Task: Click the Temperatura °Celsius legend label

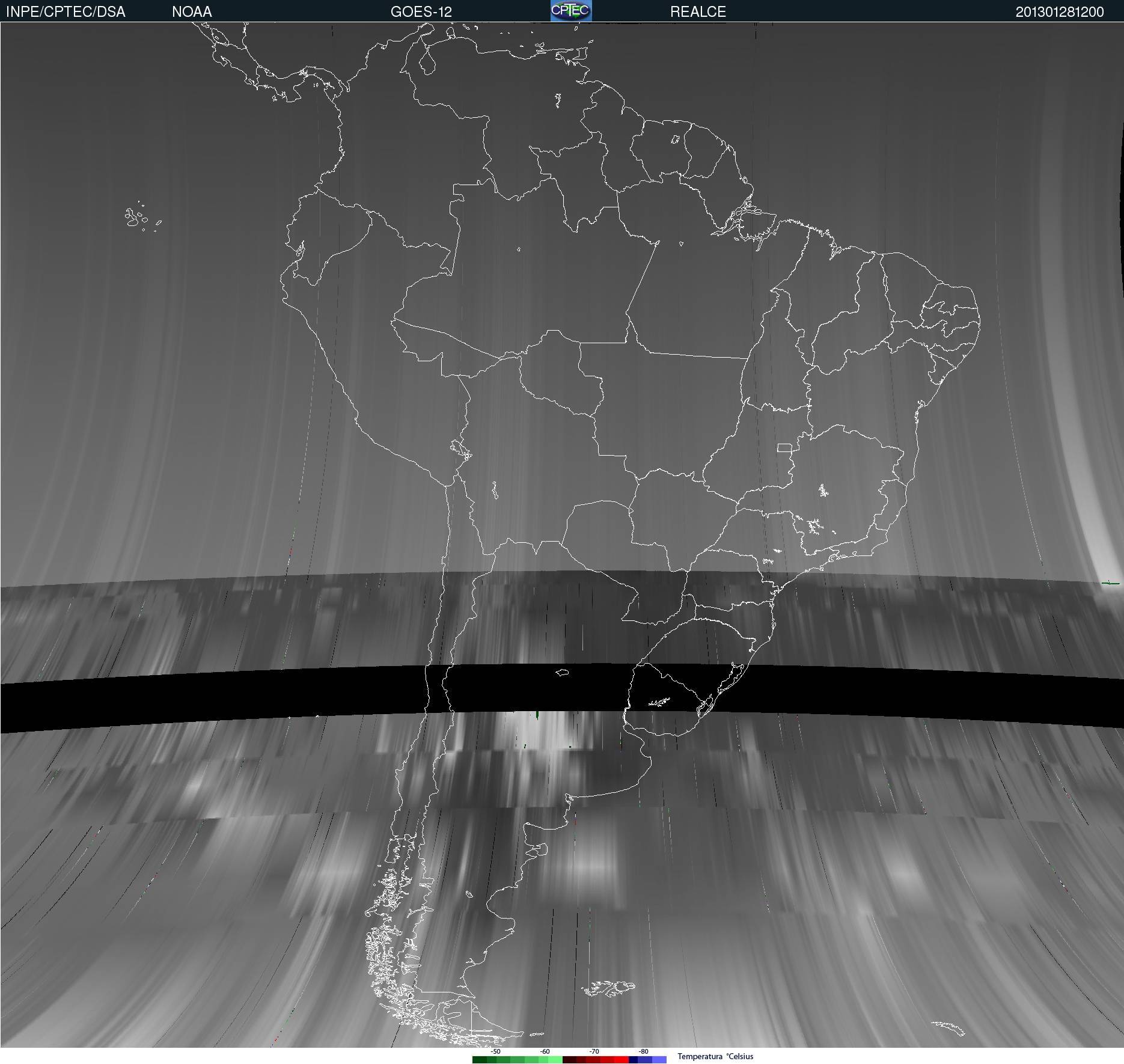Action: pyautogui.click(x=715, y=1056)
